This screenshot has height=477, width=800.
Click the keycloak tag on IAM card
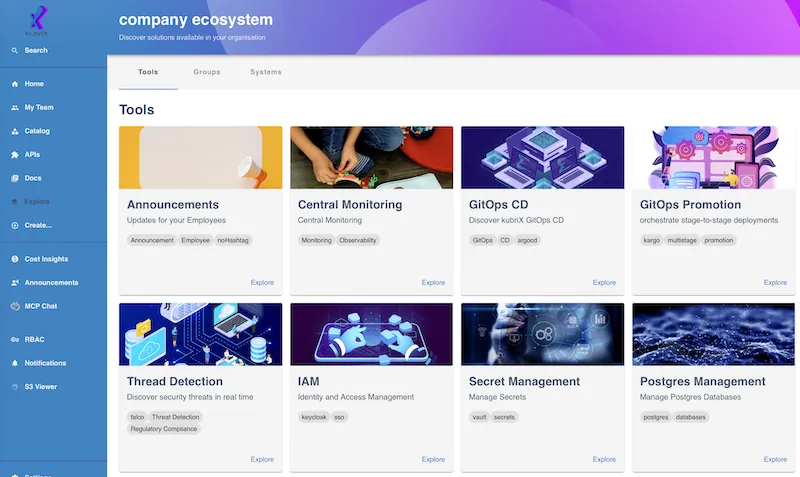pyautogui.click(x=313, y=416)
